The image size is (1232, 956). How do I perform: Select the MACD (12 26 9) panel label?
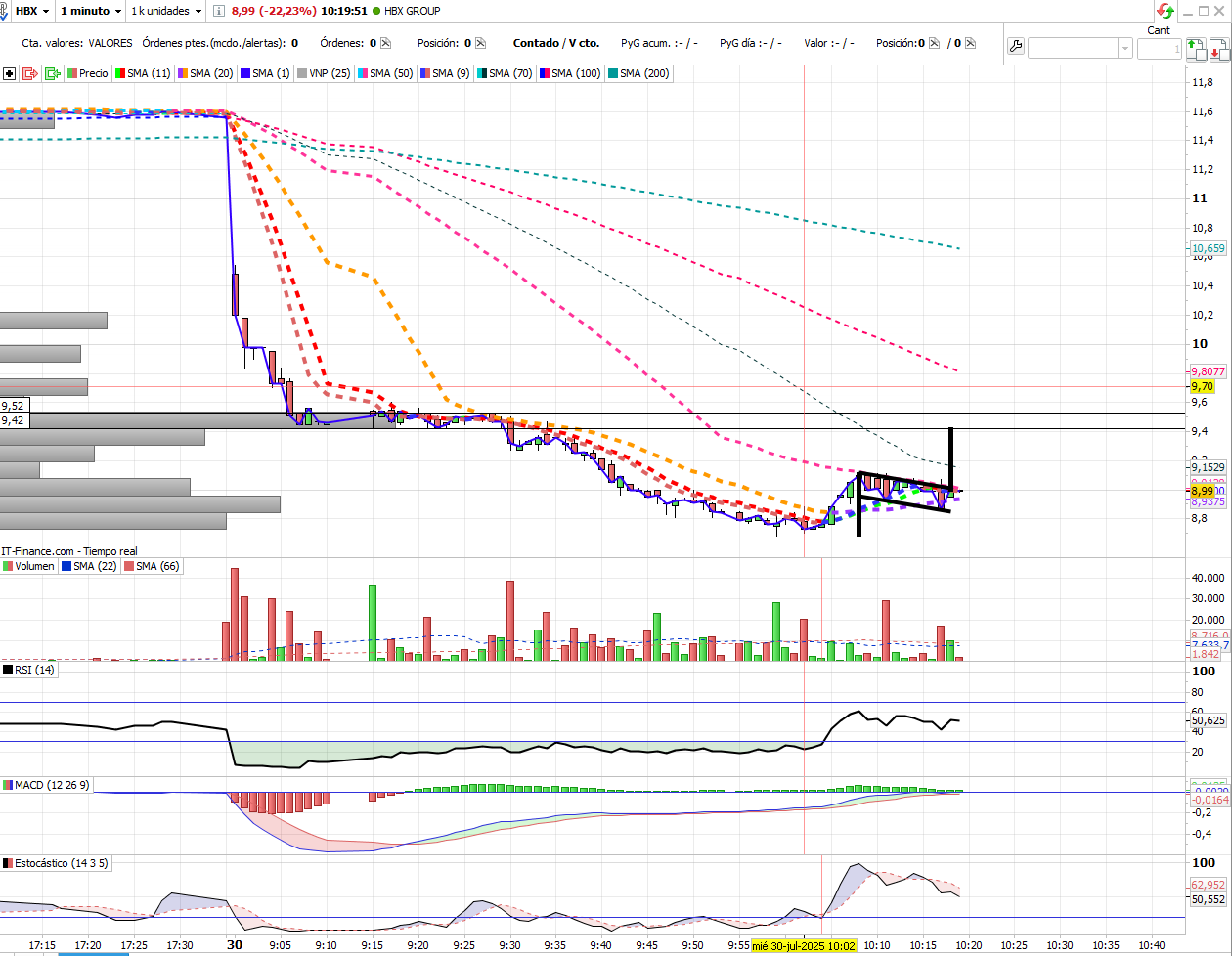(47, 785)
